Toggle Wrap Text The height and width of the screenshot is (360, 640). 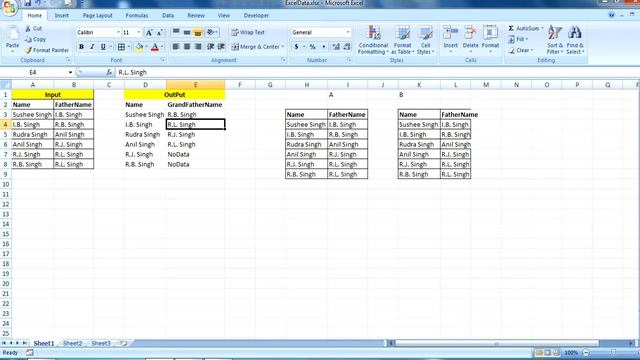(248, 32)
